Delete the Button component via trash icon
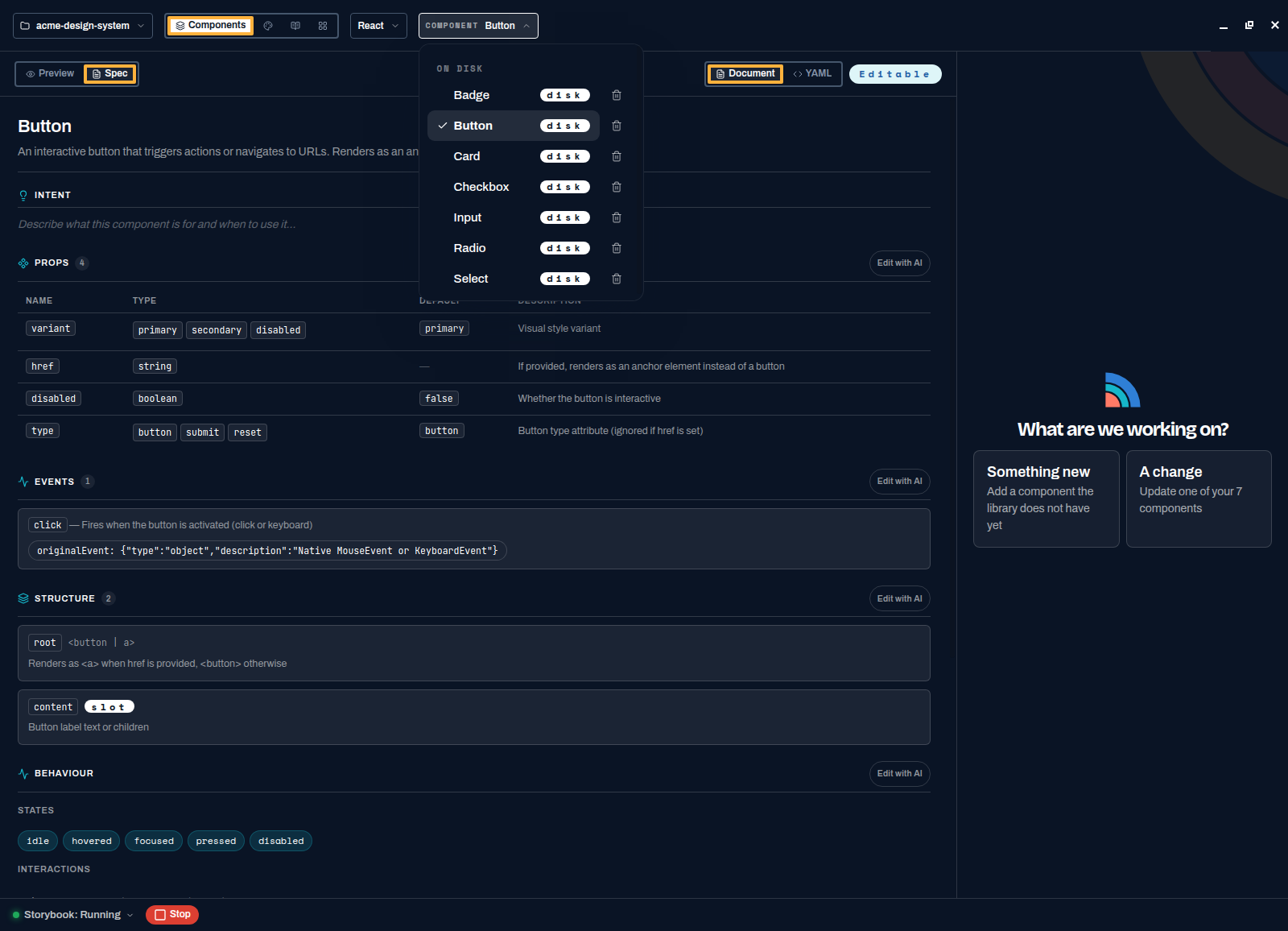1288x931 pixels. click(617, 126)
